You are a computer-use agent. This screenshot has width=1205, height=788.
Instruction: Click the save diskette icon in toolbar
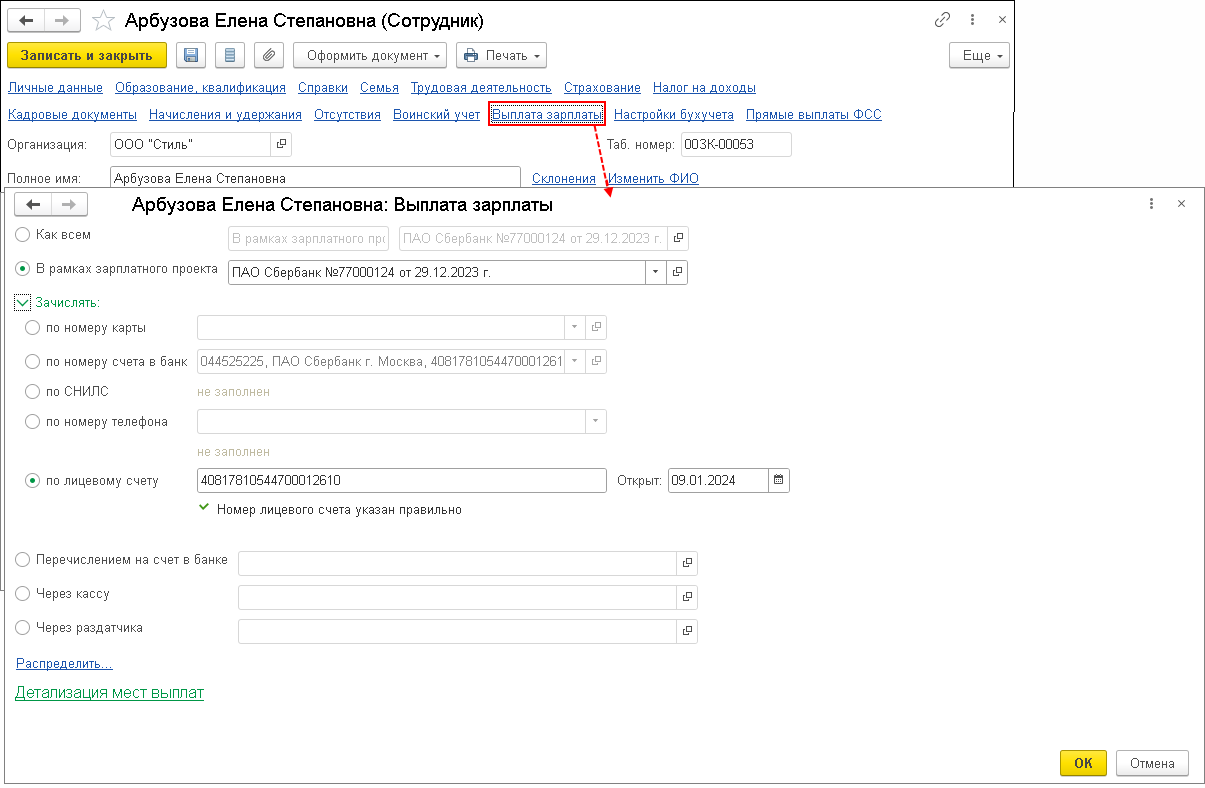coord(191,56)
